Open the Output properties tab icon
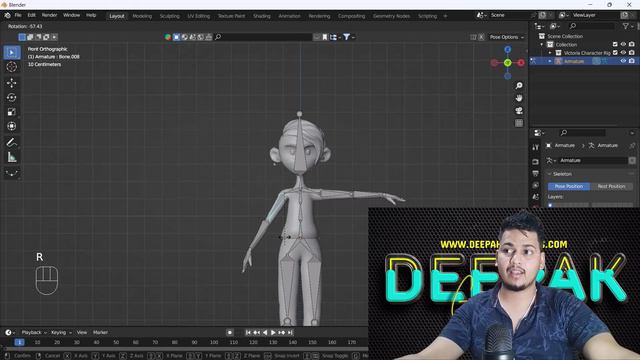Image resolution: width=640 pixels, height=360 pixels. (x=536, y=173)
